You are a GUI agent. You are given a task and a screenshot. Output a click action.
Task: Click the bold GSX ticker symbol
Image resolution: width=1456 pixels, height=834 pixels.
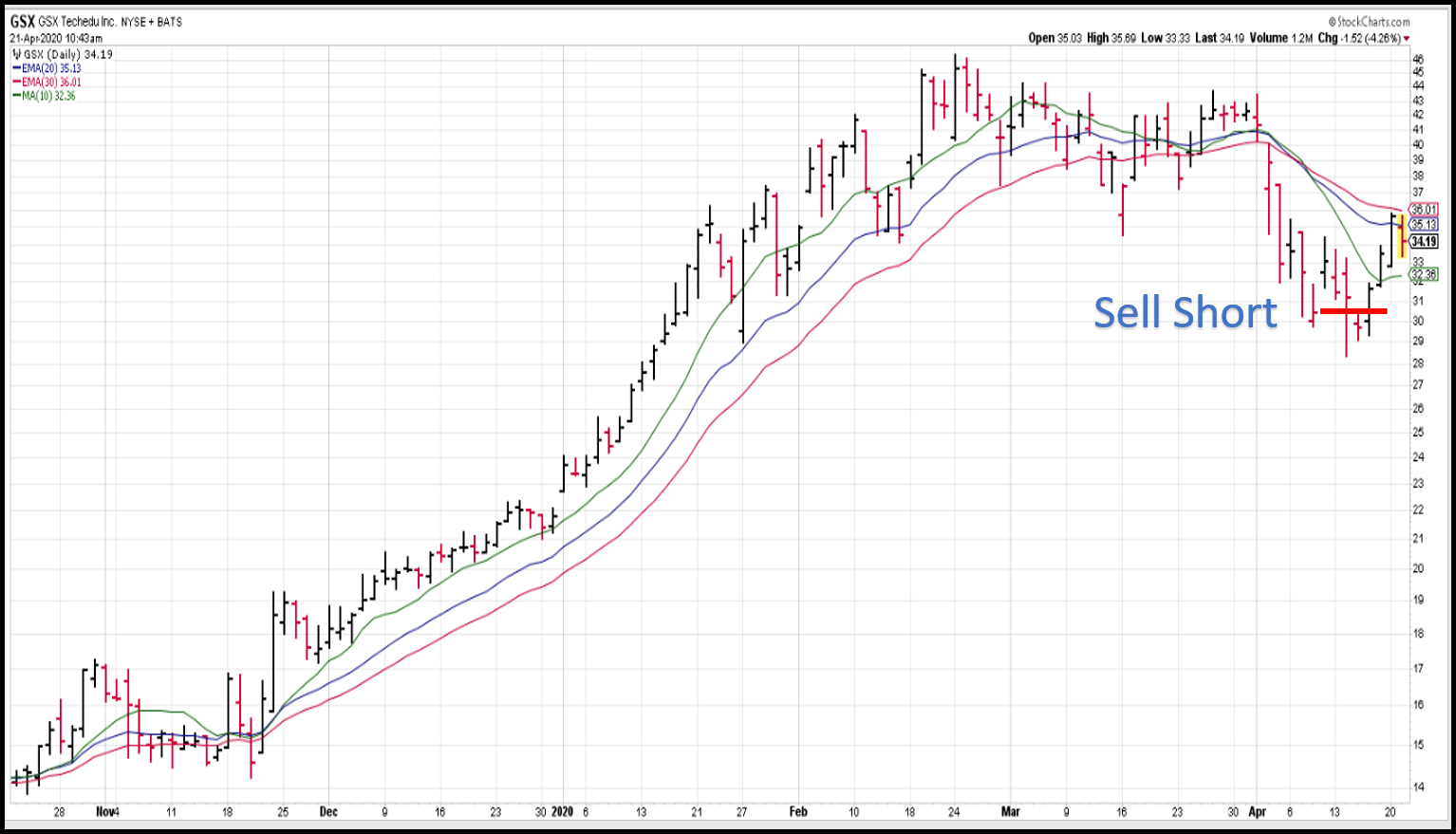23,22
